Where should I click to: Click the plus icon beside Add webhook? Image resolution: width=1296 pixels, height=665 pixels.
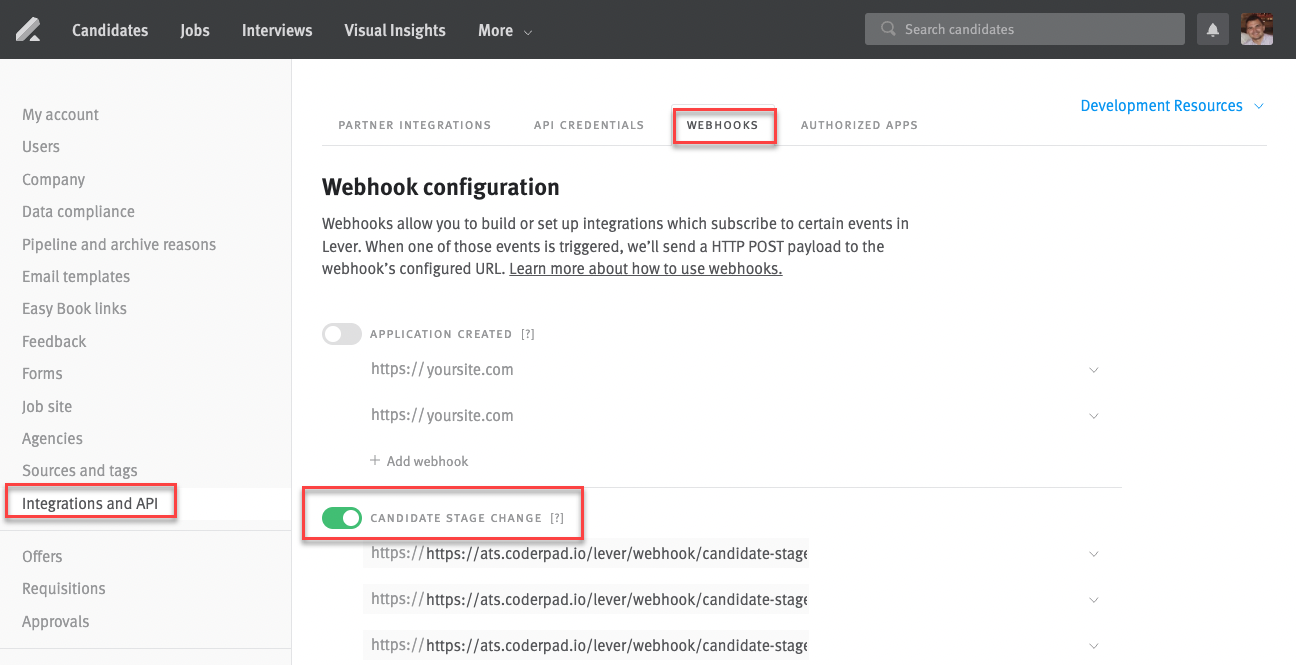tap(375, 461)
